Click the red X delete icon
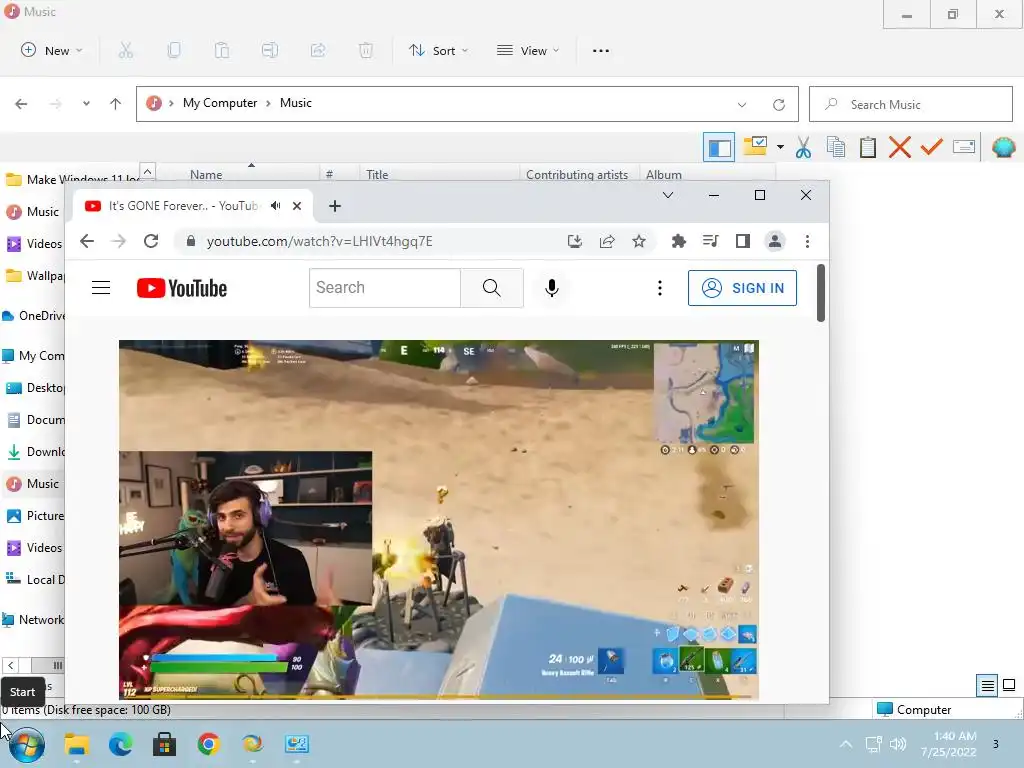The width and height of the screenshot is (1024, 768). (x=900, y=148)
